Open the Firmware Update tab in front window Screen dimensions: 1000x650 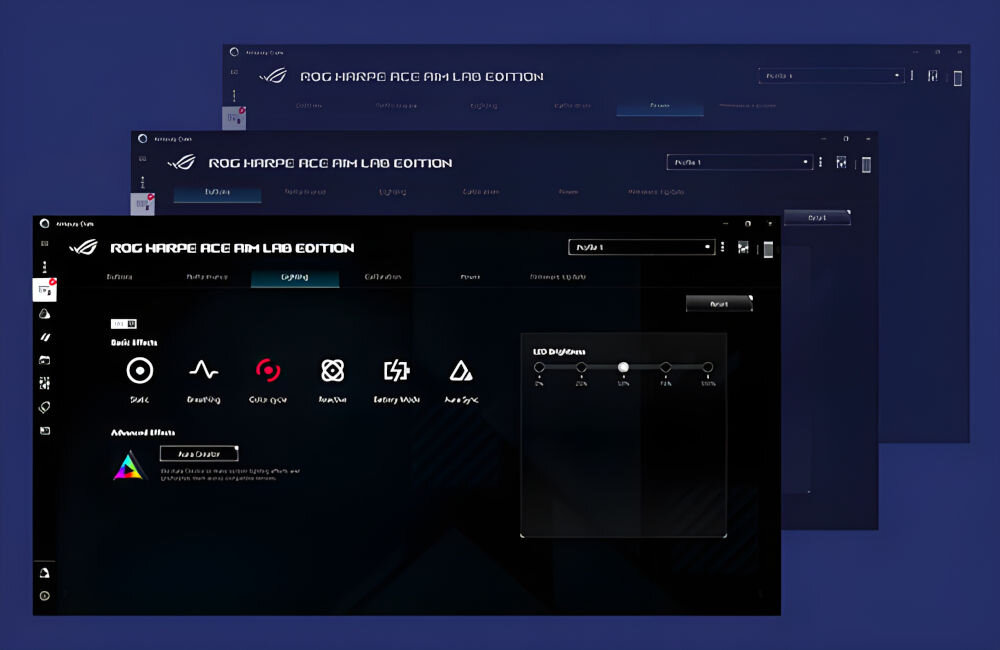(558, 277)
